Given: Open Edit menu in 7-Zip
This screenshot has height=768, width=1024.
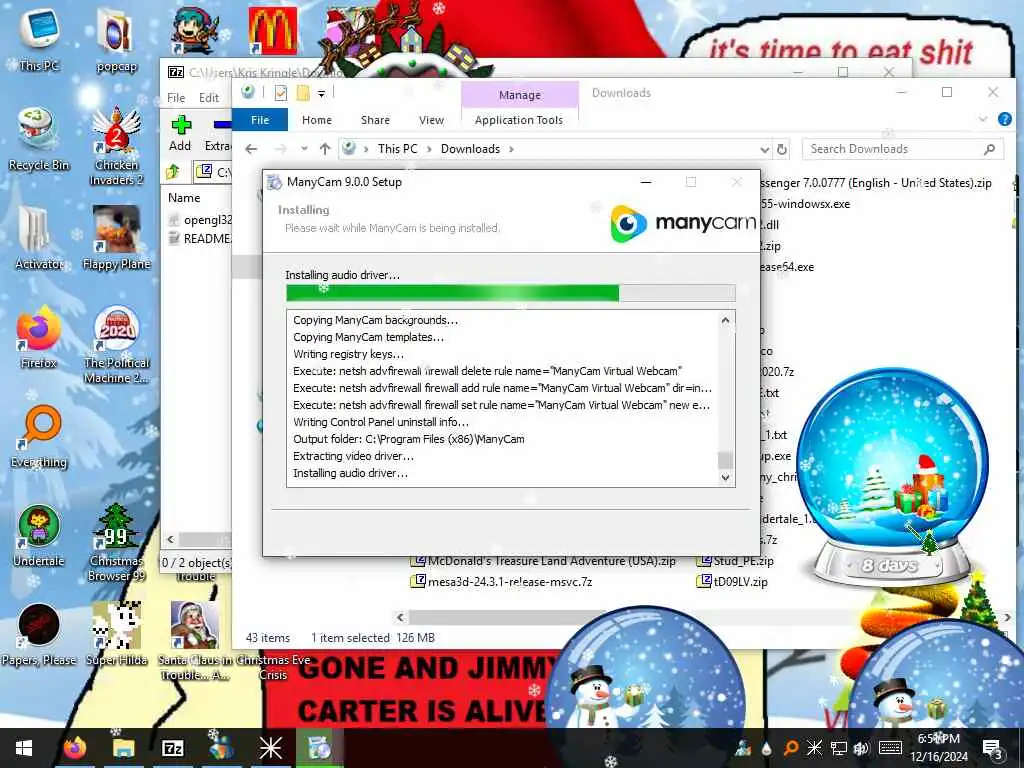Looking at the screenshot, I should pos(209,98).
